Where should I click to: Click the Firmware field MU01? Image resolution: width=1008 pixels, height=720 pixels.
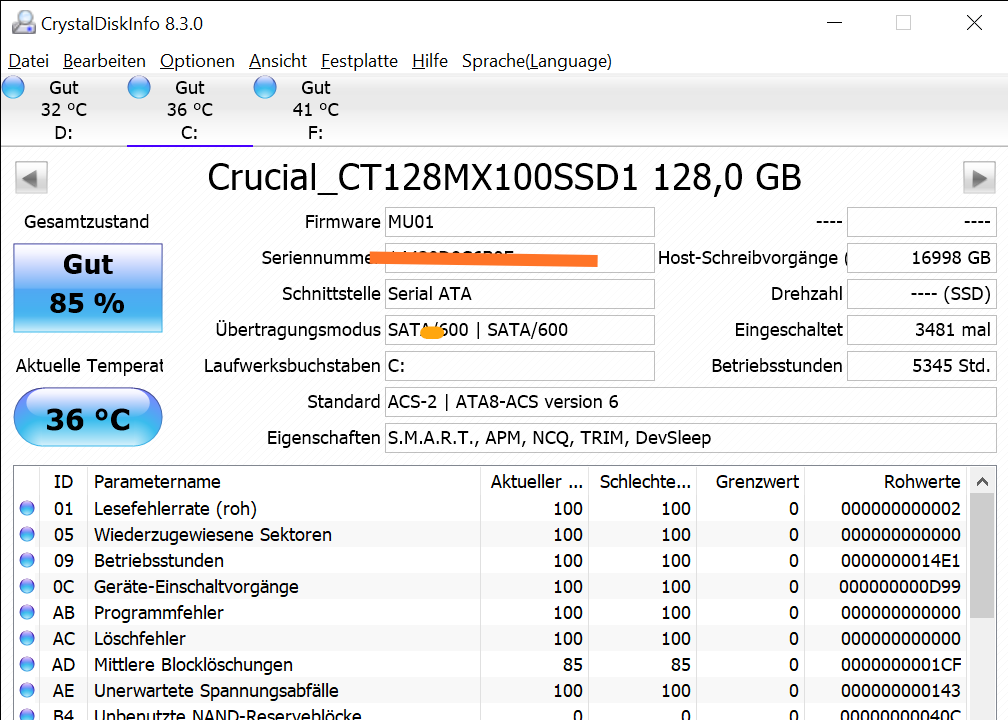519,222
